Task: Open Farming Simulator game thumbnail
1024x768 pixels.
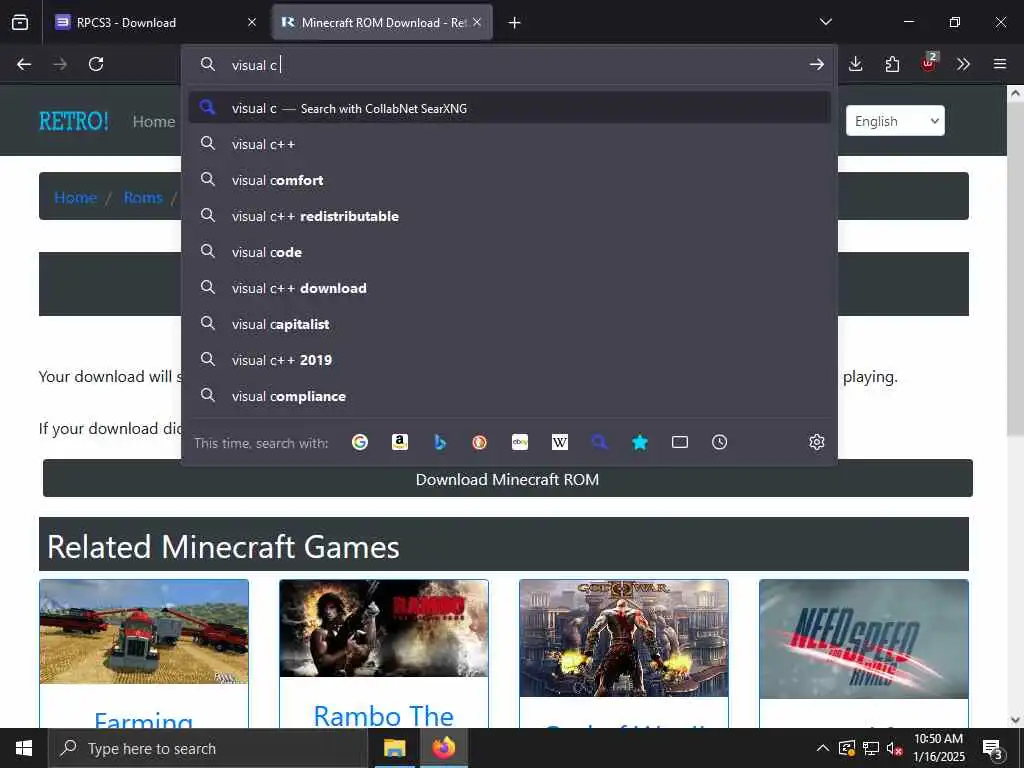Action: 144,632
